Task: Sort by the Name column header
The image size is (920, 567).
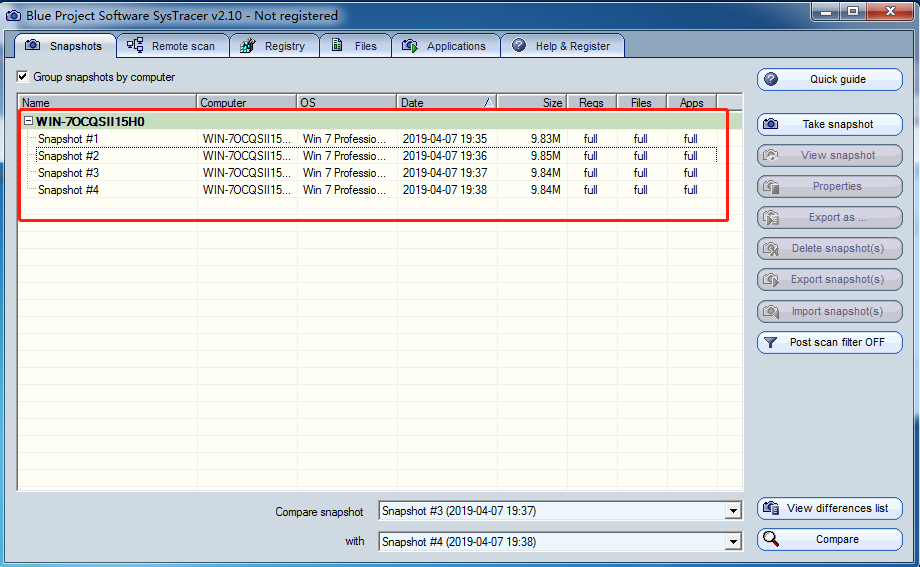Action: pos(107,102)
